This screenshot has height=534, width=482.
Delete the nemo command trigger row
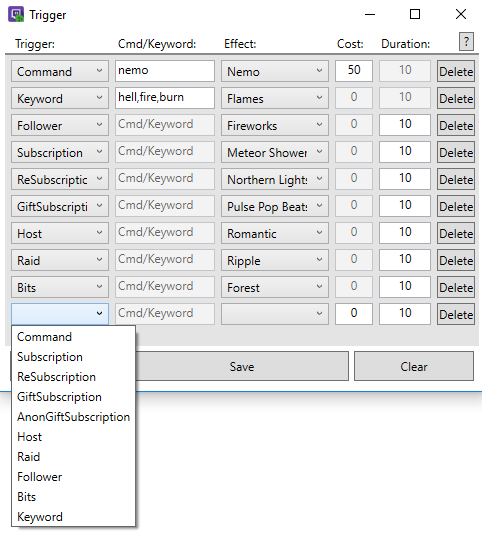pyautogui.click(x=456, y=71)
